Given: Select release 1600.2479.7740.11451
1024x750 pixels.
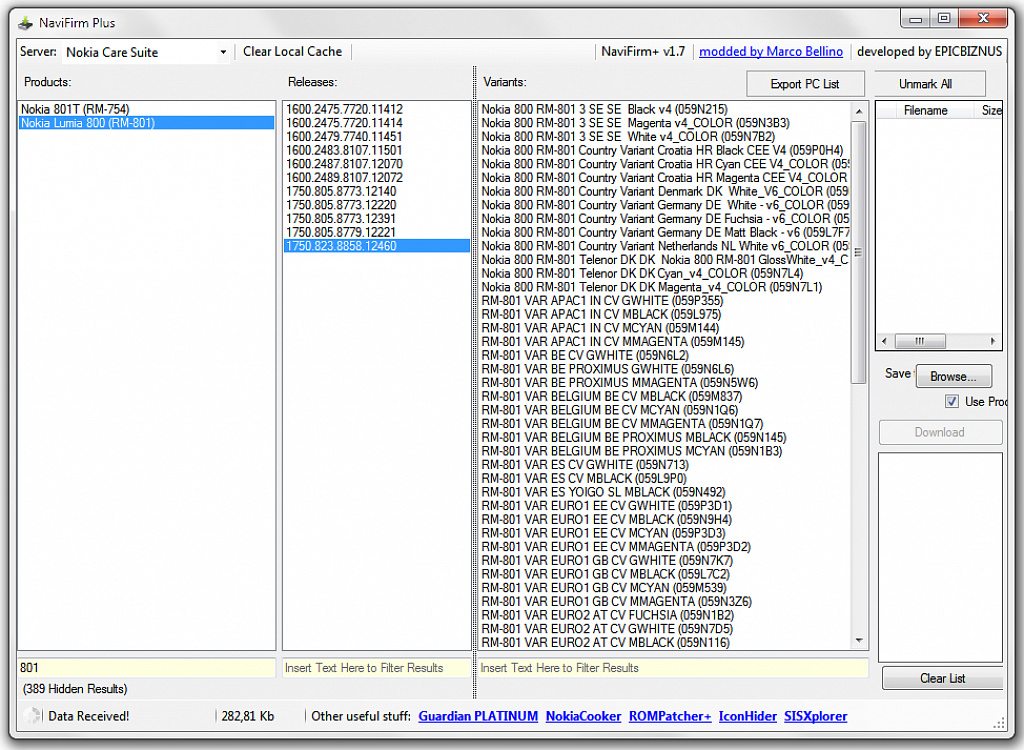Looking at the screenshot, I should point(376,137).
